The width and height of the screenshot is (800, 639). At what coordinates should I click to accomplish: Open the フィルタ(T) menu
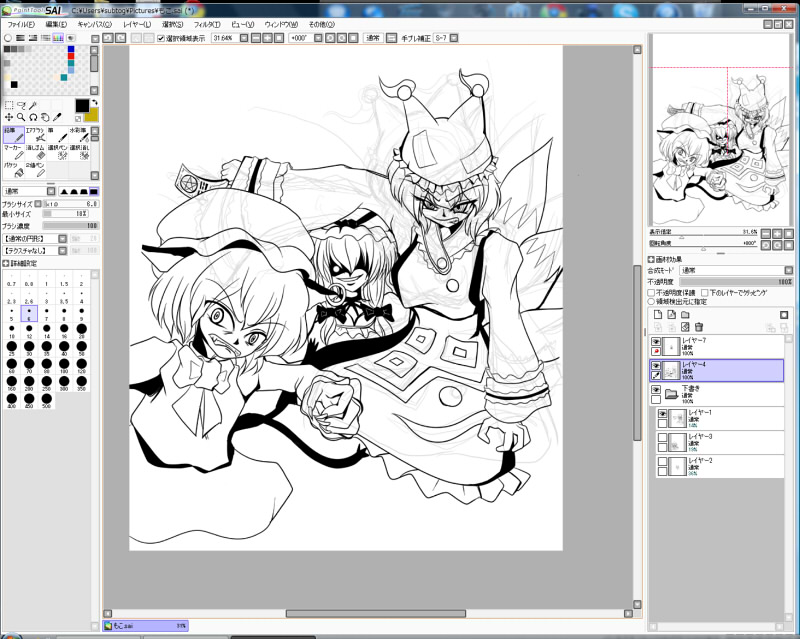click(207, 24)
